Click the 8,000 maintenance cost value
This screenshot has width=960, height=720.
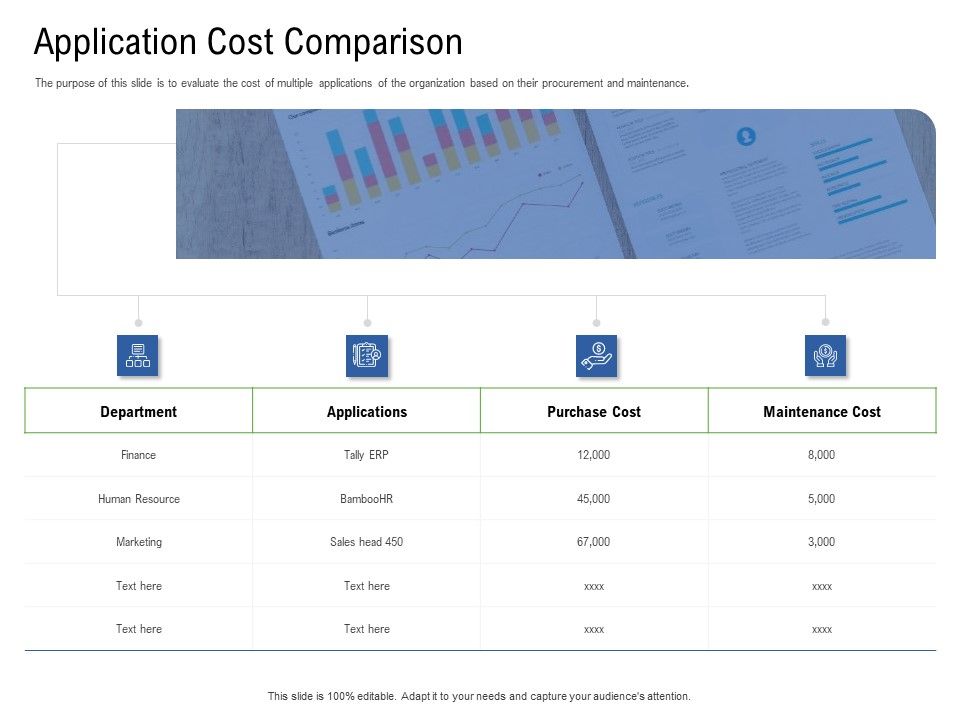(x=822, y=455)
